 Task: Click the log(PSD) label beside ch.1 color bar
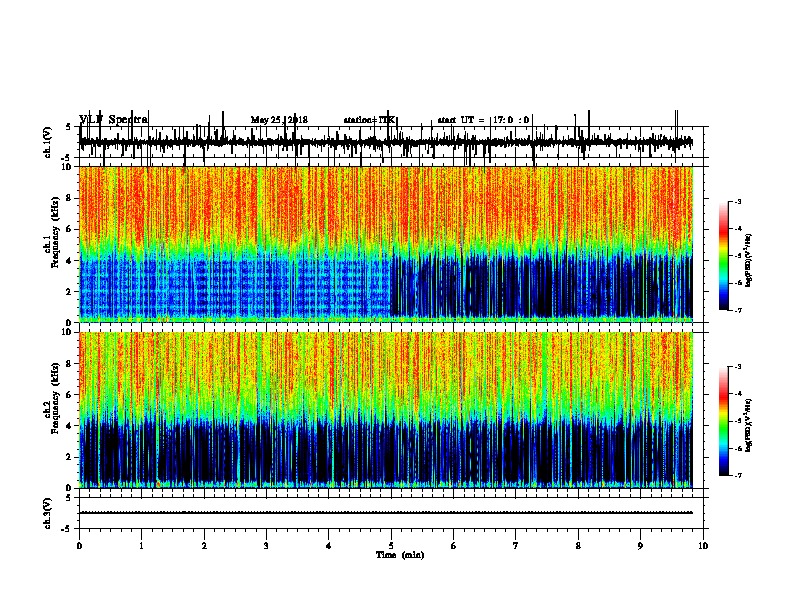click(749, 261)
